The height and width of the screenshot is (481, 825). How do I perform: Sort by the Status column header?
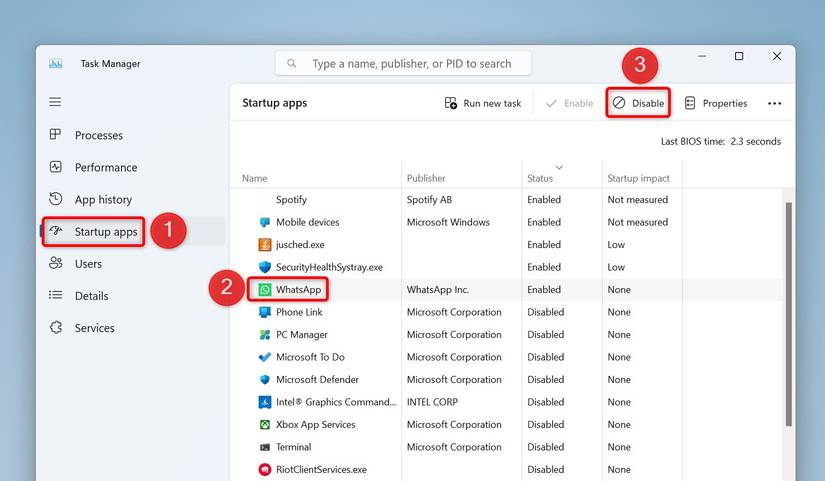[x=540, y=178]
